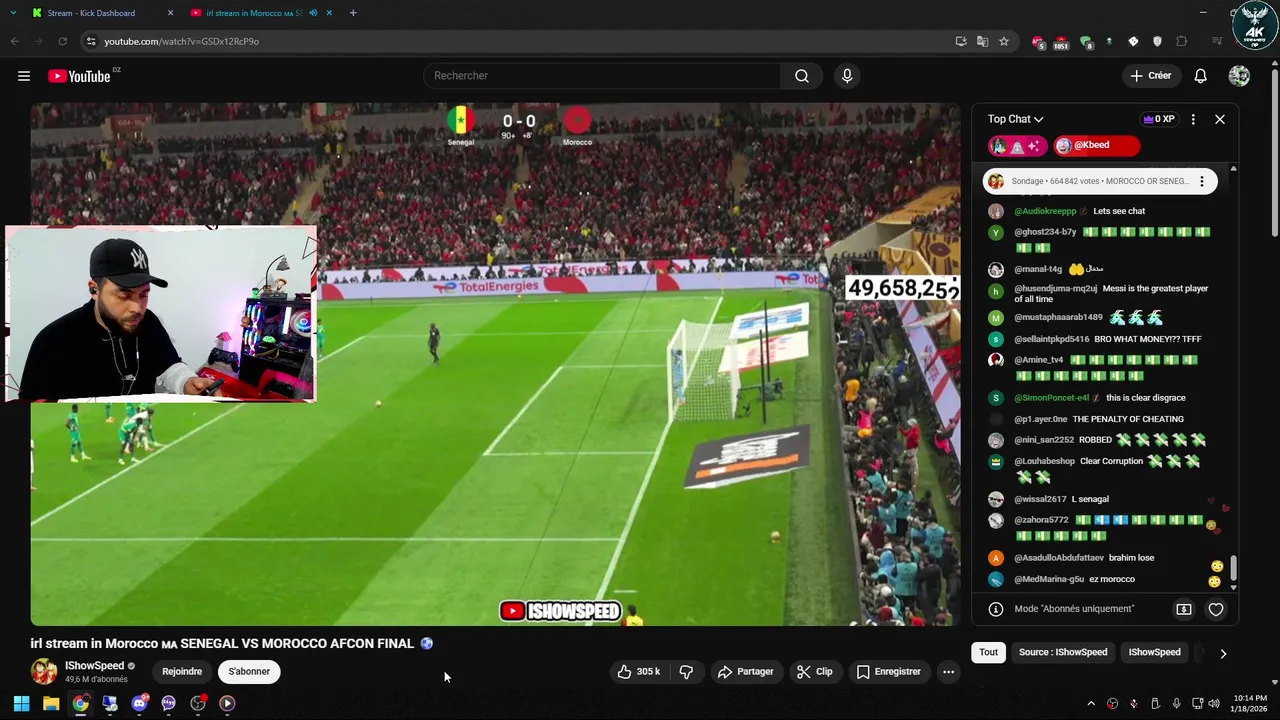This screenshot has height=720, width=1280.
Task: Open a new browser tab
Action: (x=353, y=13)
